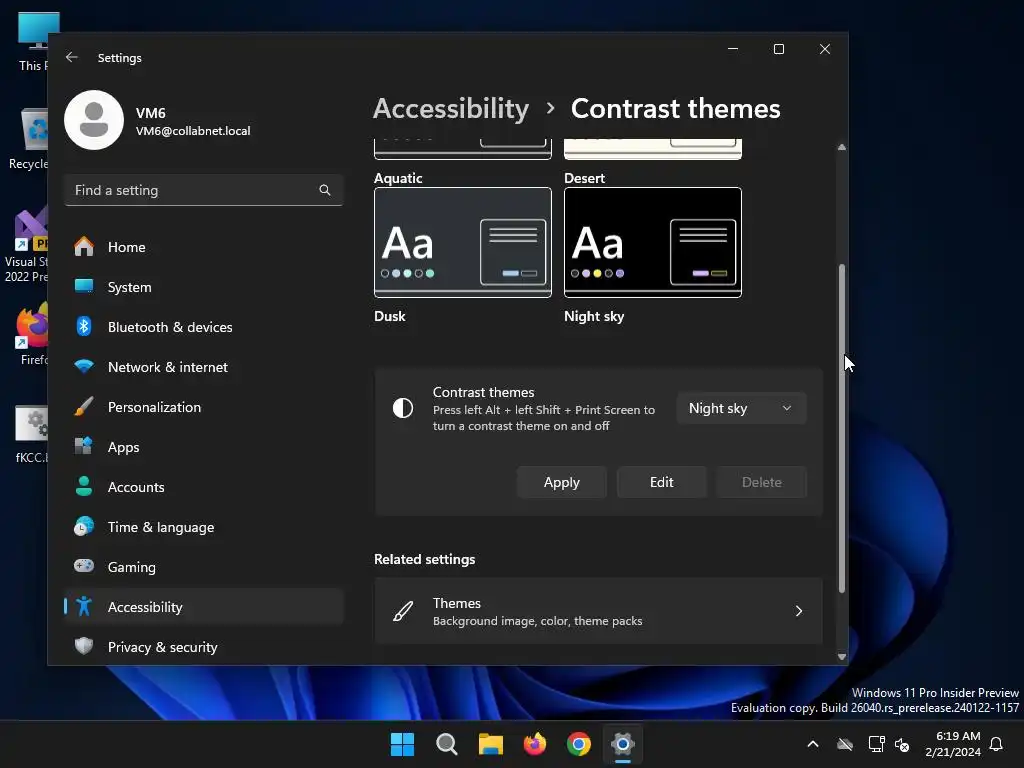Image resolution: width=1024 pixels, height=768 pixels.
Task: Click the Gaming controller icon
Action: click(84, 566)
